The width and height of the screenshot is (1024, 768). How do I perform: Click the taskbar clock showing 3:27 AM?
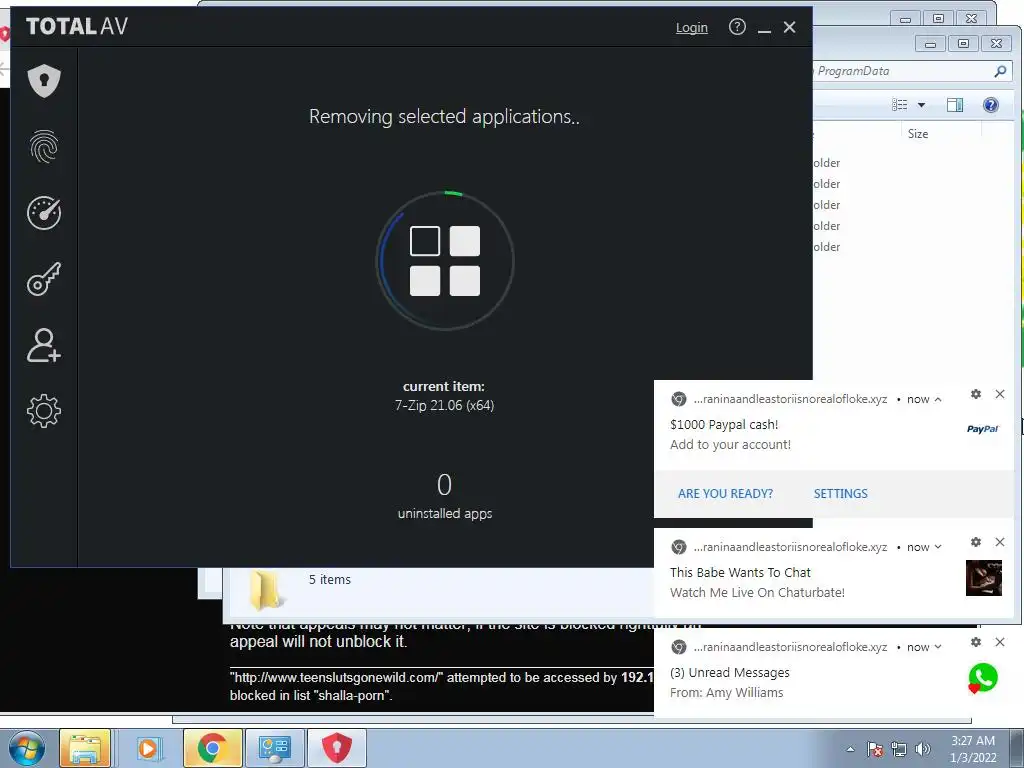pos(973,749)
